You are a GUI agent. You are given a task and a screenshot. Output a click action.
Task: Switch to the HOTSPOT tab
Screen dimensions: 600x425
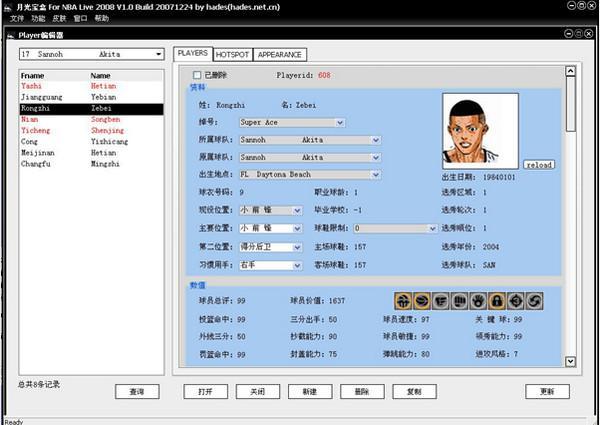[x=232, y=55]
